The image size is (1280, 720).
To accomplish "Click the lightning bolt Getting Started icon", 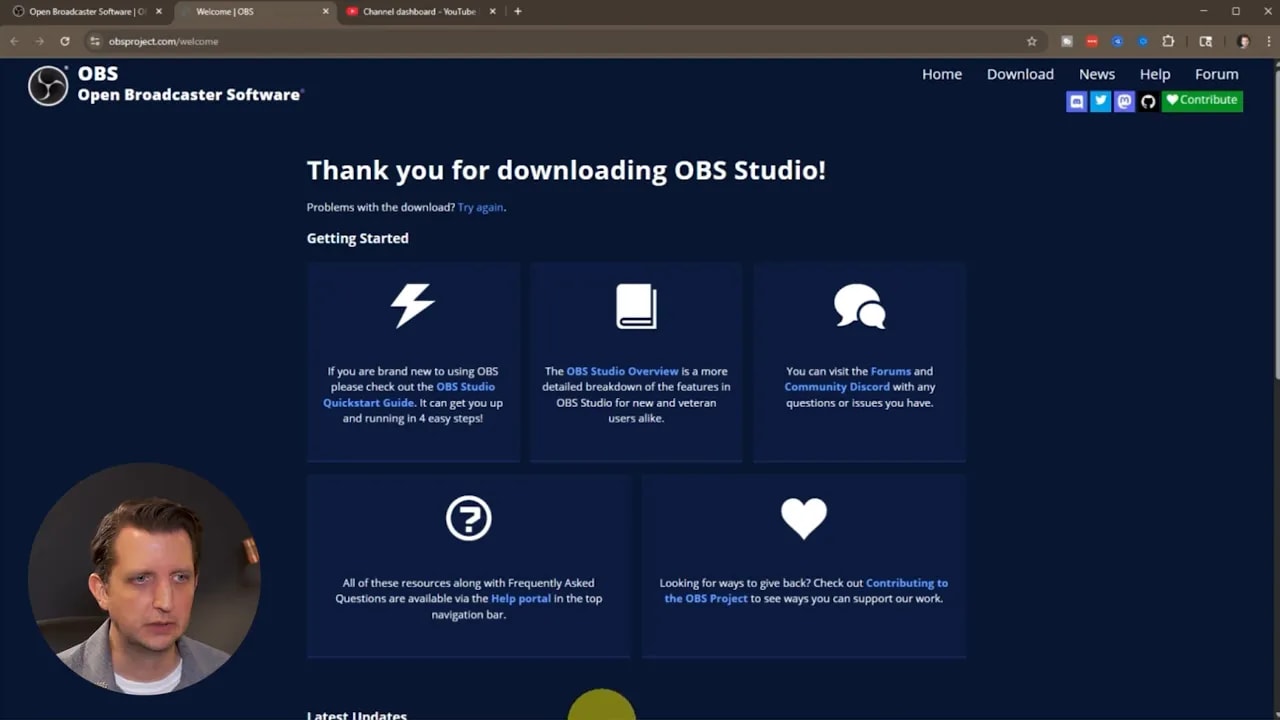I will click(413, 305).
